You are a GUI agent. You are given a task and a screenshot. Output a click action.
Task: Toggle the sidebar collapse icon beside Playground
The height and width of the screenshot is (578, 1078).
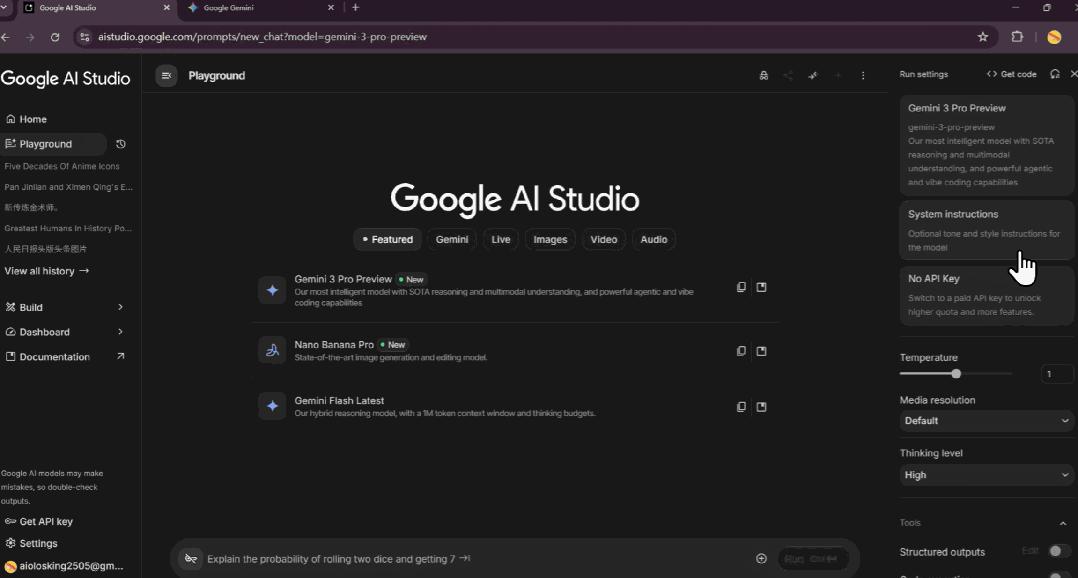[x=167, y=76]
